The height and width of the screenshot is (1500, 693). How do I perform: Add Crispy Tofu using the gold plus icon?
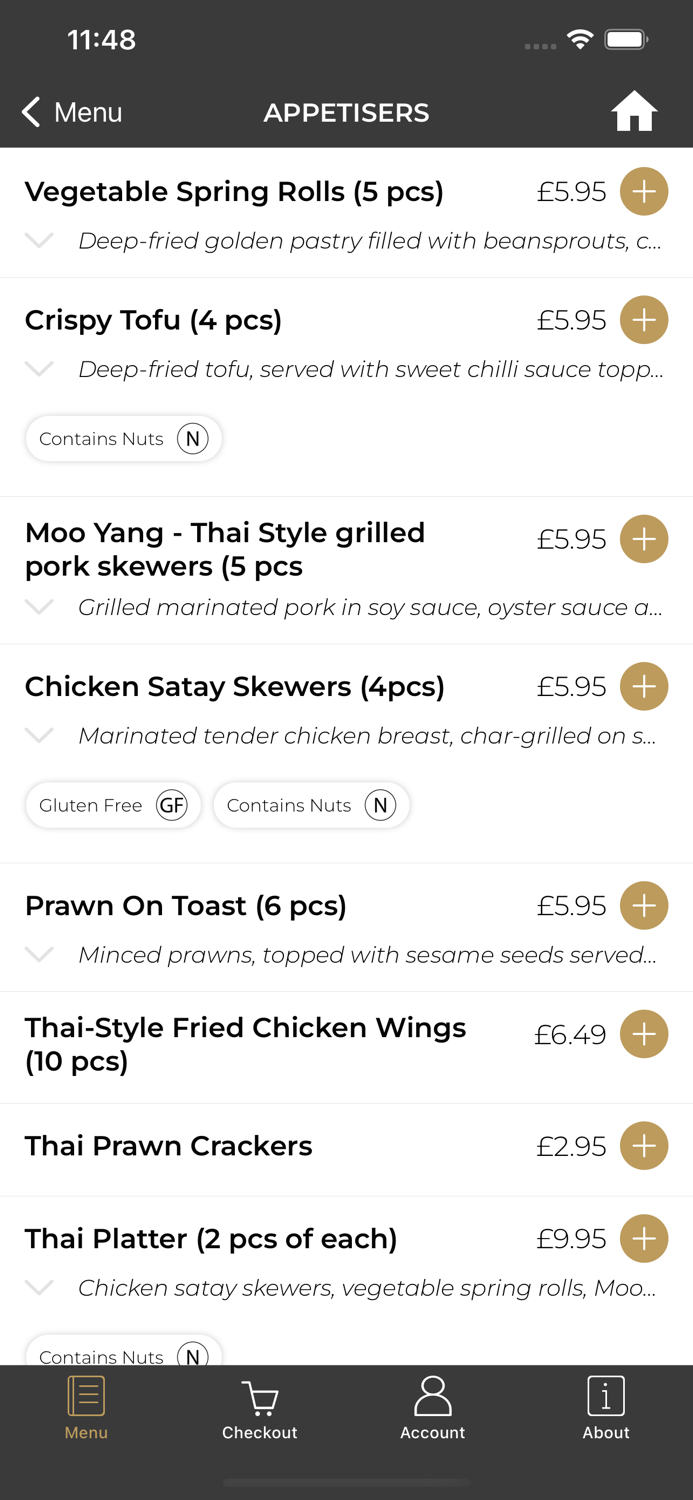tap(644, 320)
